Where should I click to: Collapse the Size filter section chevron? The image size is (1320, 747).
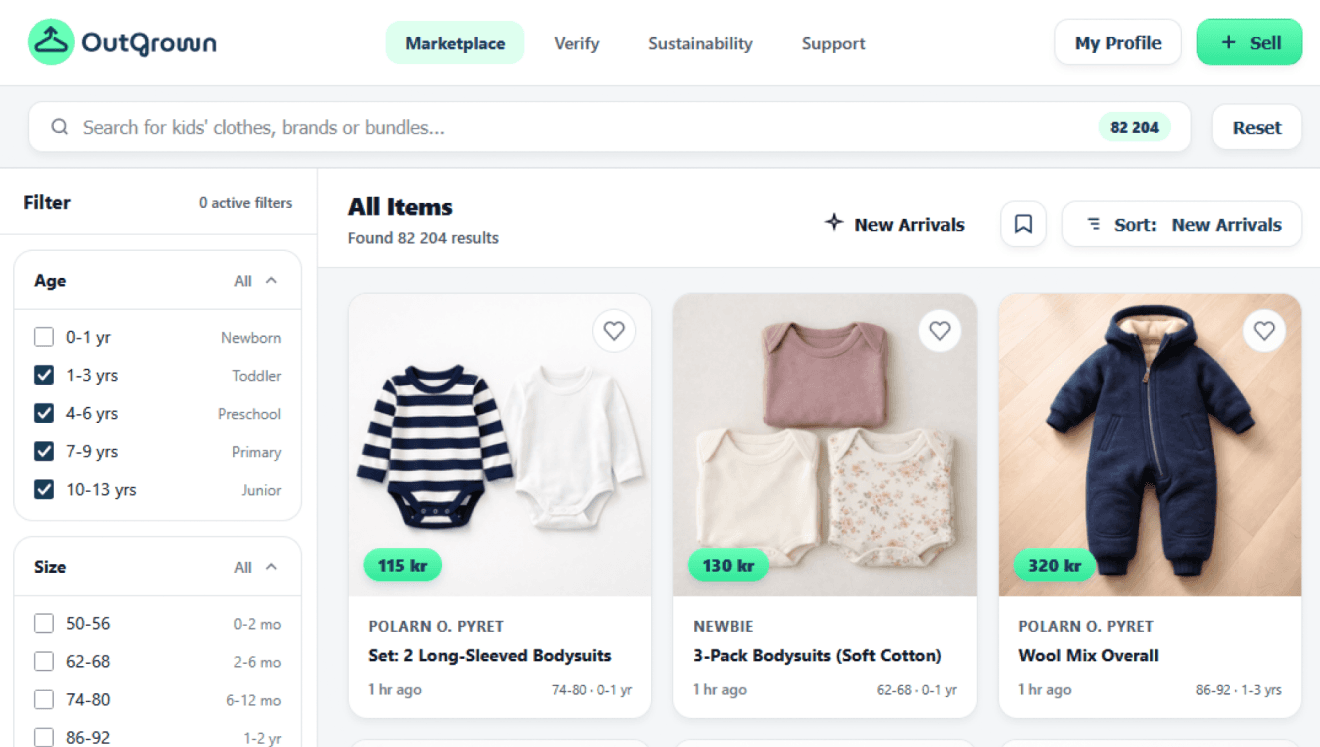pos(271,567)
